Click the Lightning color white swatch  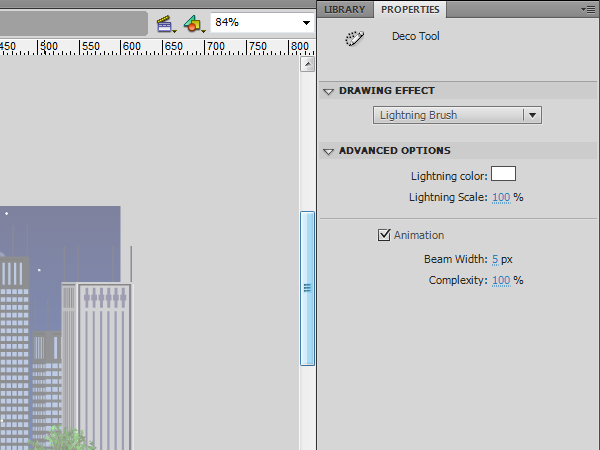pos(503,174)
